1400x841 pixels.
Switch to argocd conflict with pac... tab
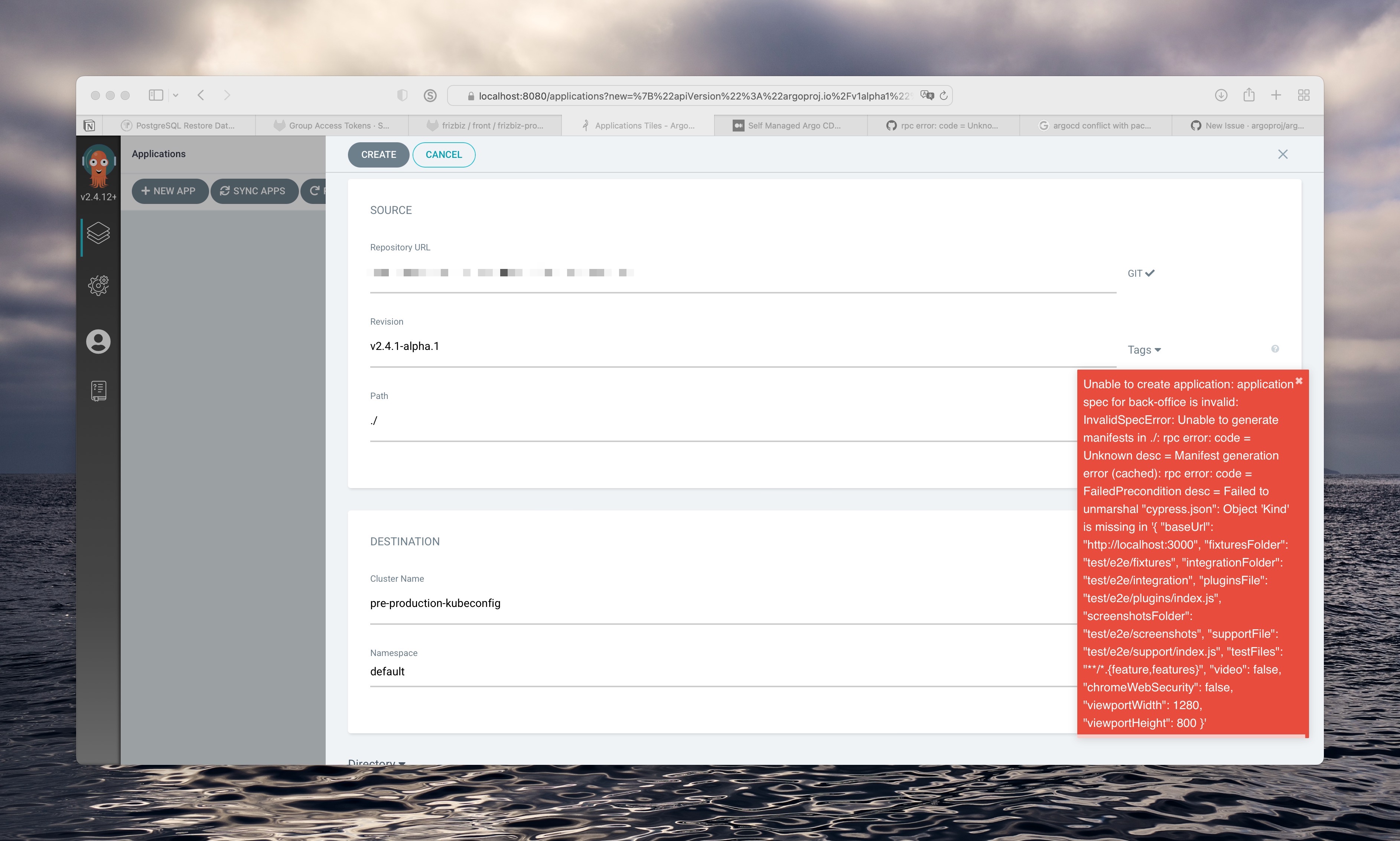(1096, 126)
